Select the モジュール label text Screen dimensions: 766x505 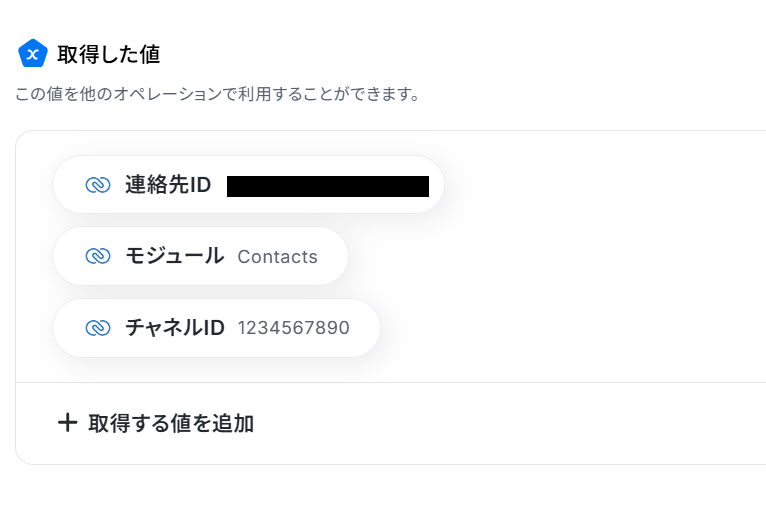click(x=174, y=256)
